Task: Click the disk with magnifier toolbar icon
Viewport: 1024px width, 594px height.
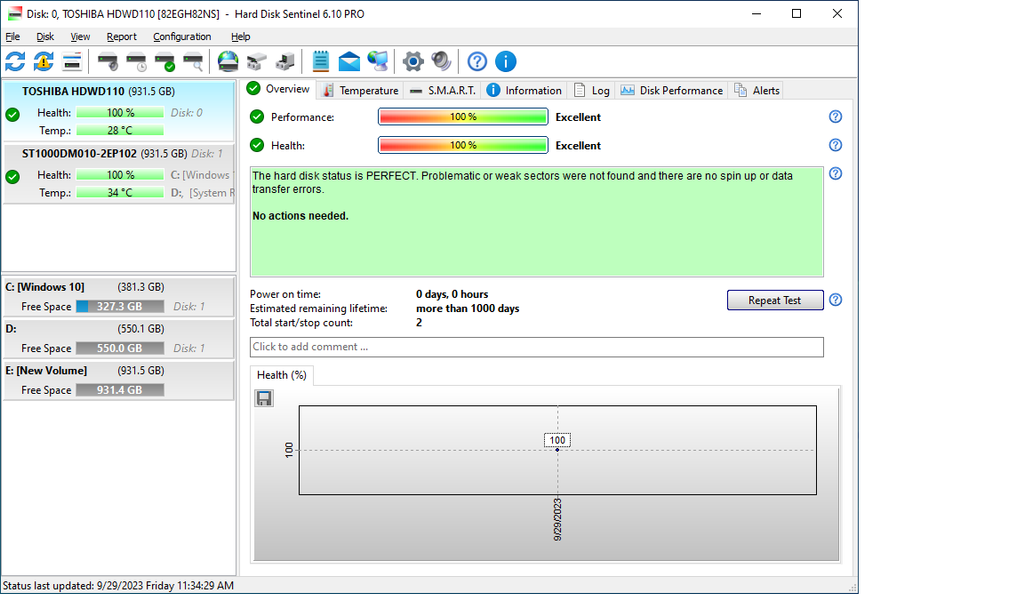Action: click(193, 62)
